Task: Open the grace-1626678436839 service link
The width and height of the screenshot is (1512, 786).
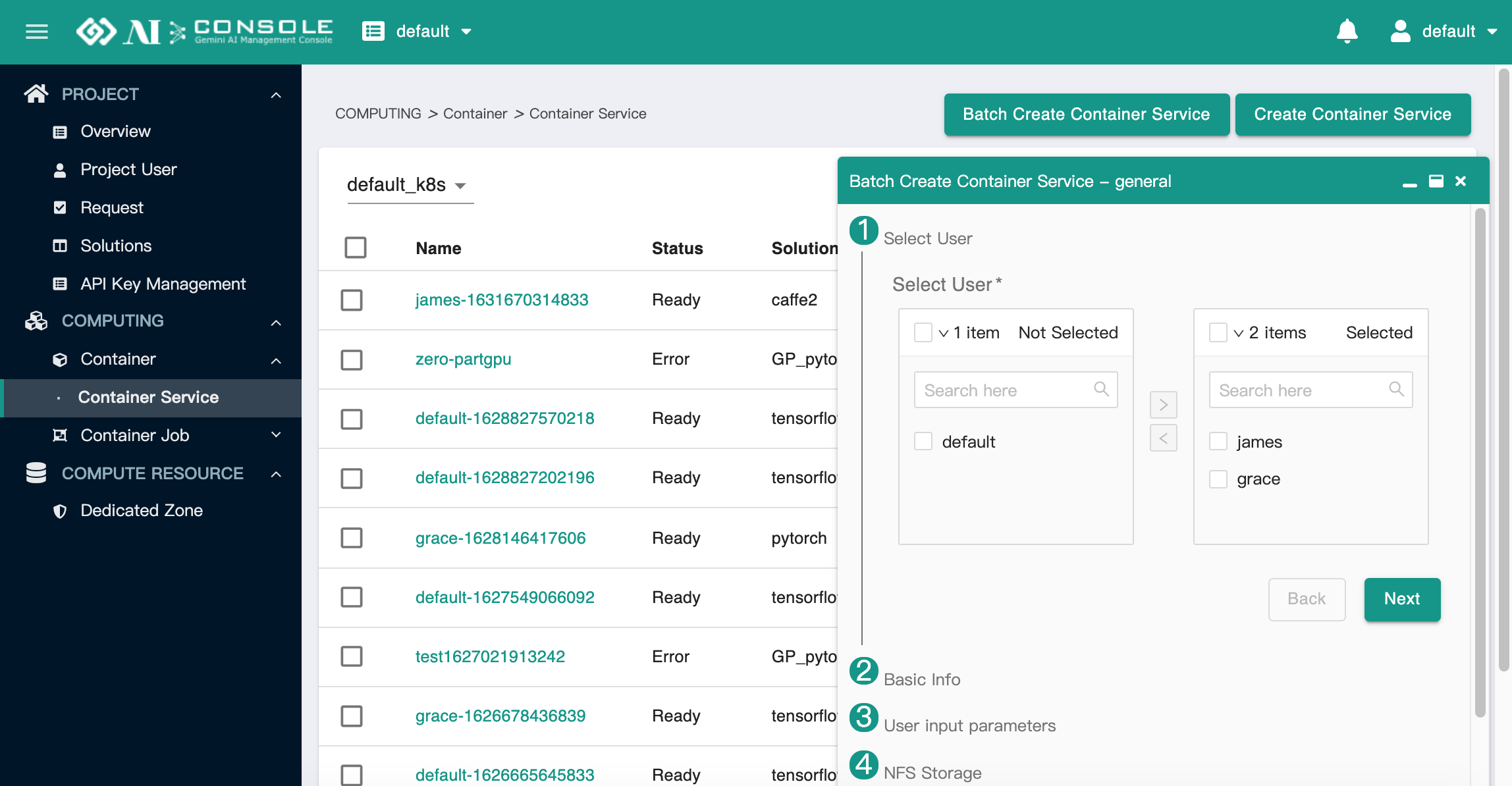Action: pos(500,716)
